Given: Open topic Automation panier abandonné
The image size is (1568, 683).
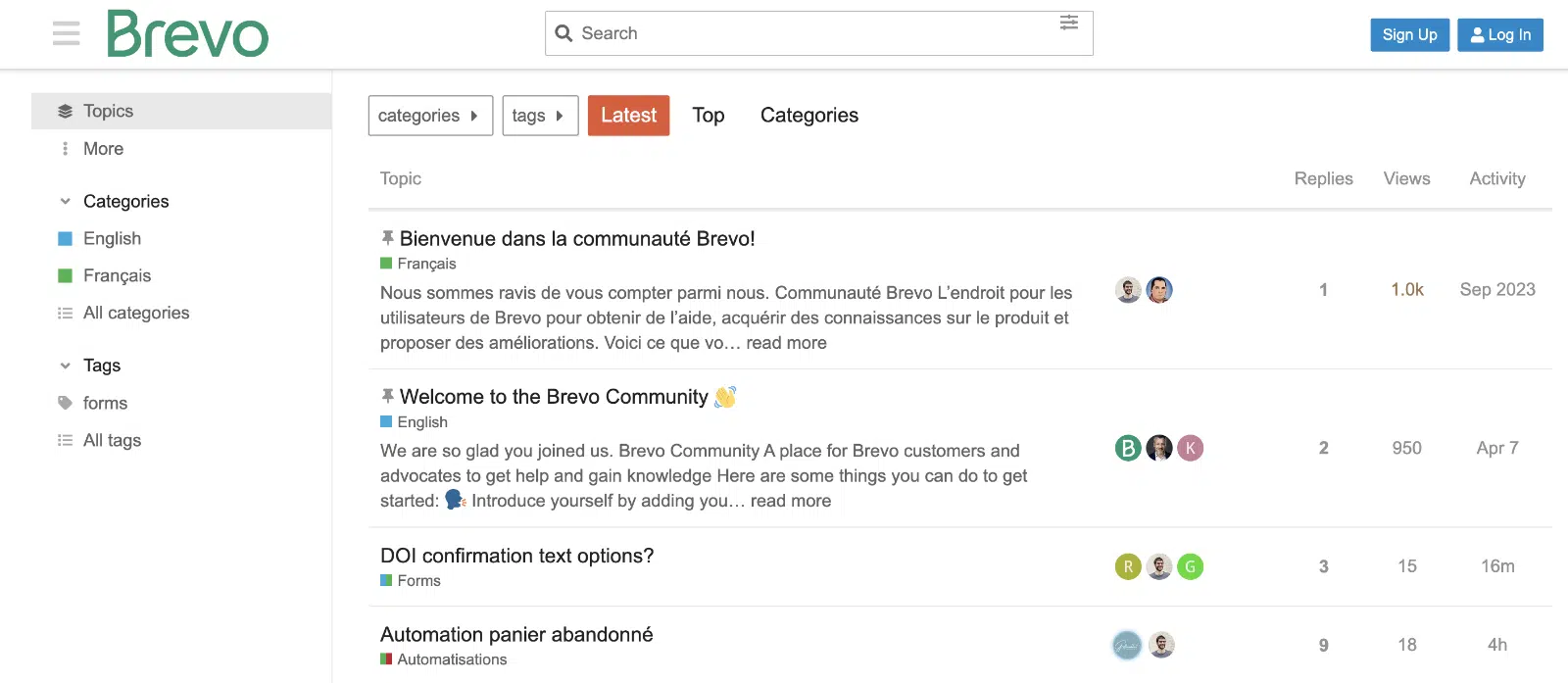Looking at the screenshot, I should pos(516,634).
